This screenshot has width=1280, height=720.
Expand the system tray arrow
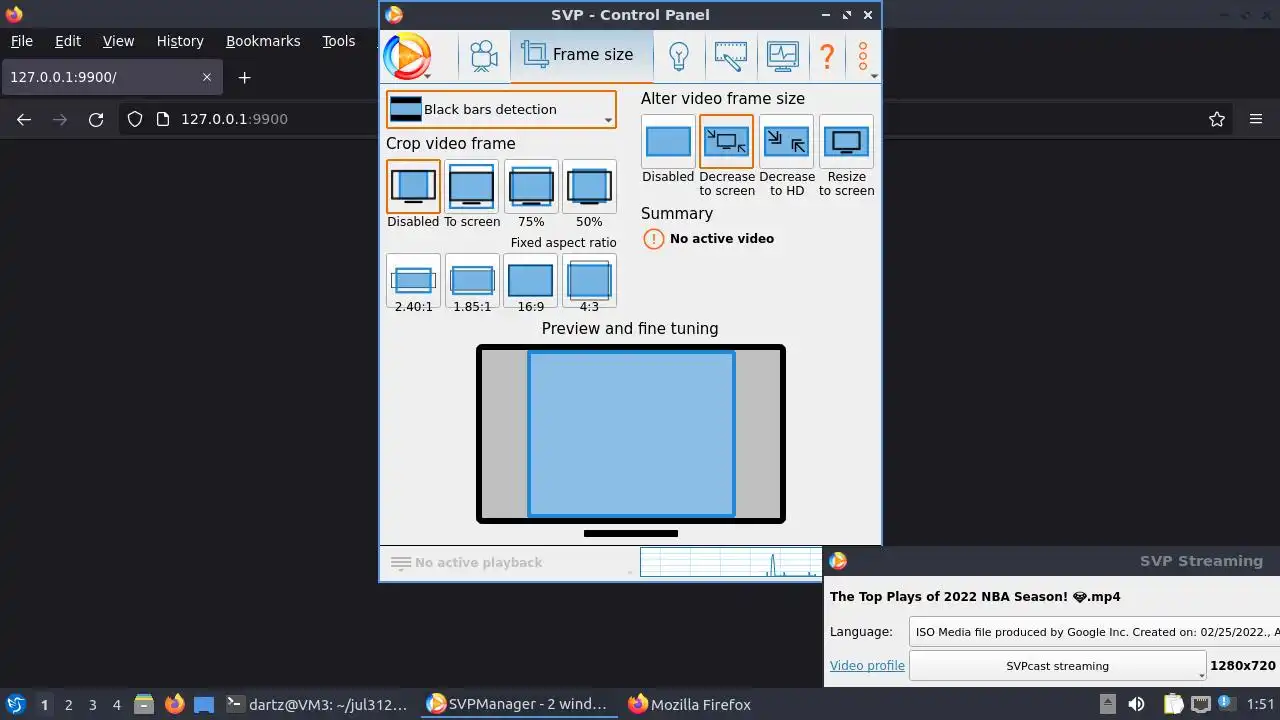coord(1107,704)
